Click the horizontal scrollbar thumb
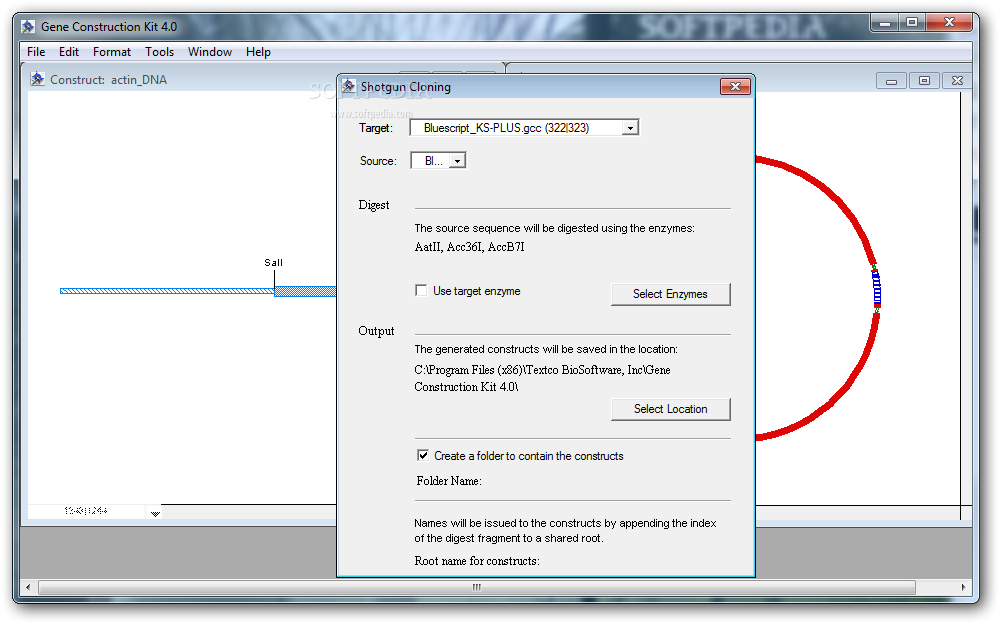Image resolution: width=1000 pixels, height=624 pixels. [x=476, y=587]
